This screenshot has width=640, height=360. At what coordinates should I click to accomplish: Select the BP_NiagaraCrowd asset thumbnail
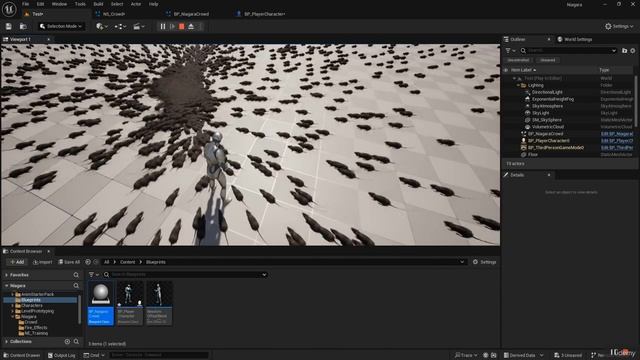[100, 303]
